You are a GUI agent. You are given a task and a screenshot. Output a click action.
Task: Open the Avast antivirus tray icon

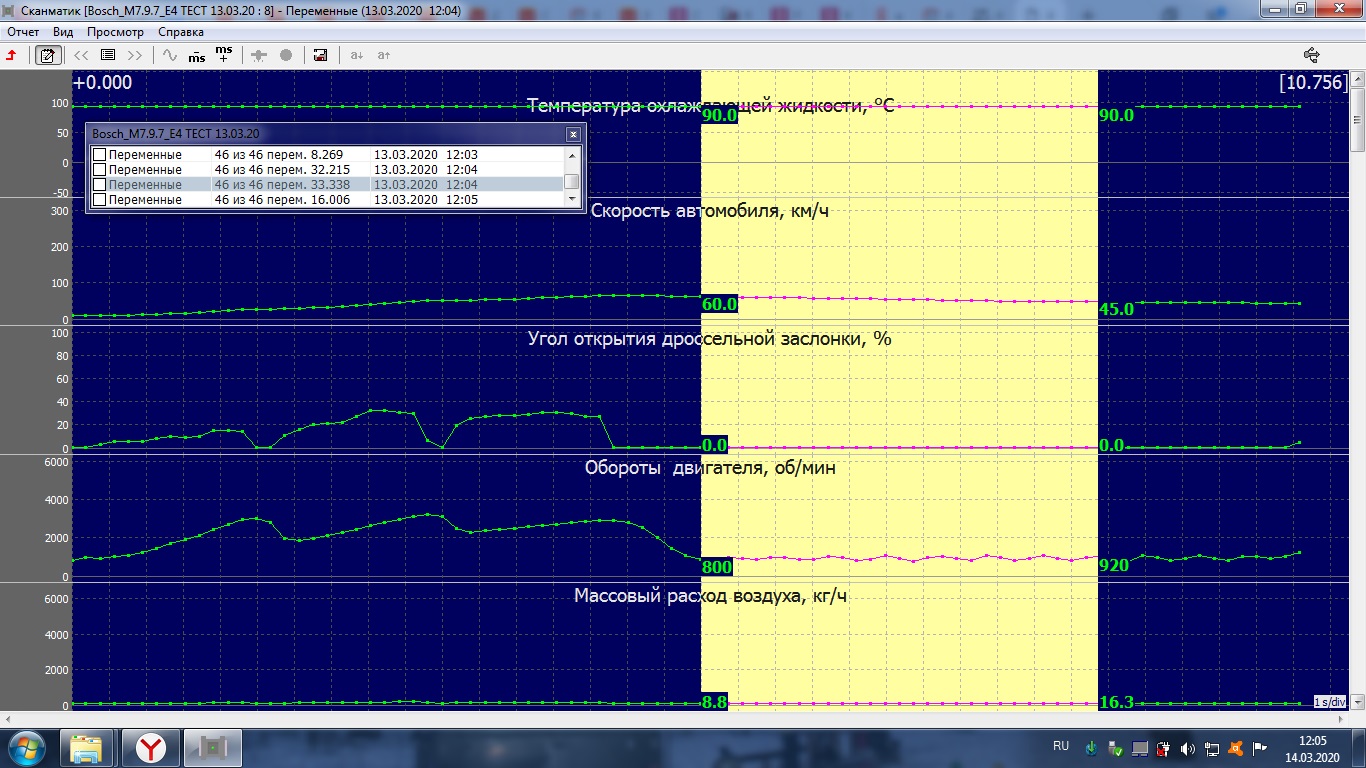point(1237,748)
